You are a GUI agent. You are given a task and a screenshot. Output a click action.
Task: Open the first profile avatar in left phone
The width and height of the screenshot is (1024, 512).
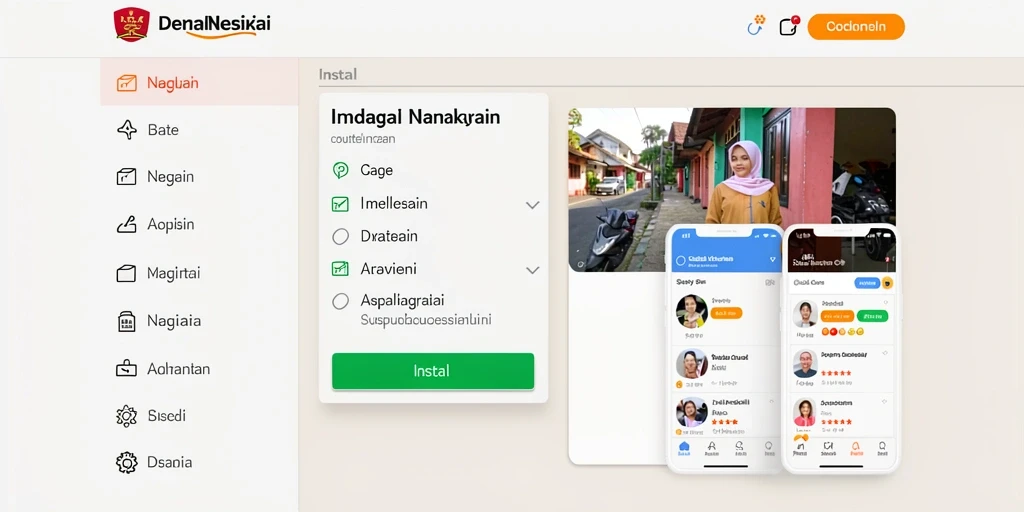(x=692, y=311)
